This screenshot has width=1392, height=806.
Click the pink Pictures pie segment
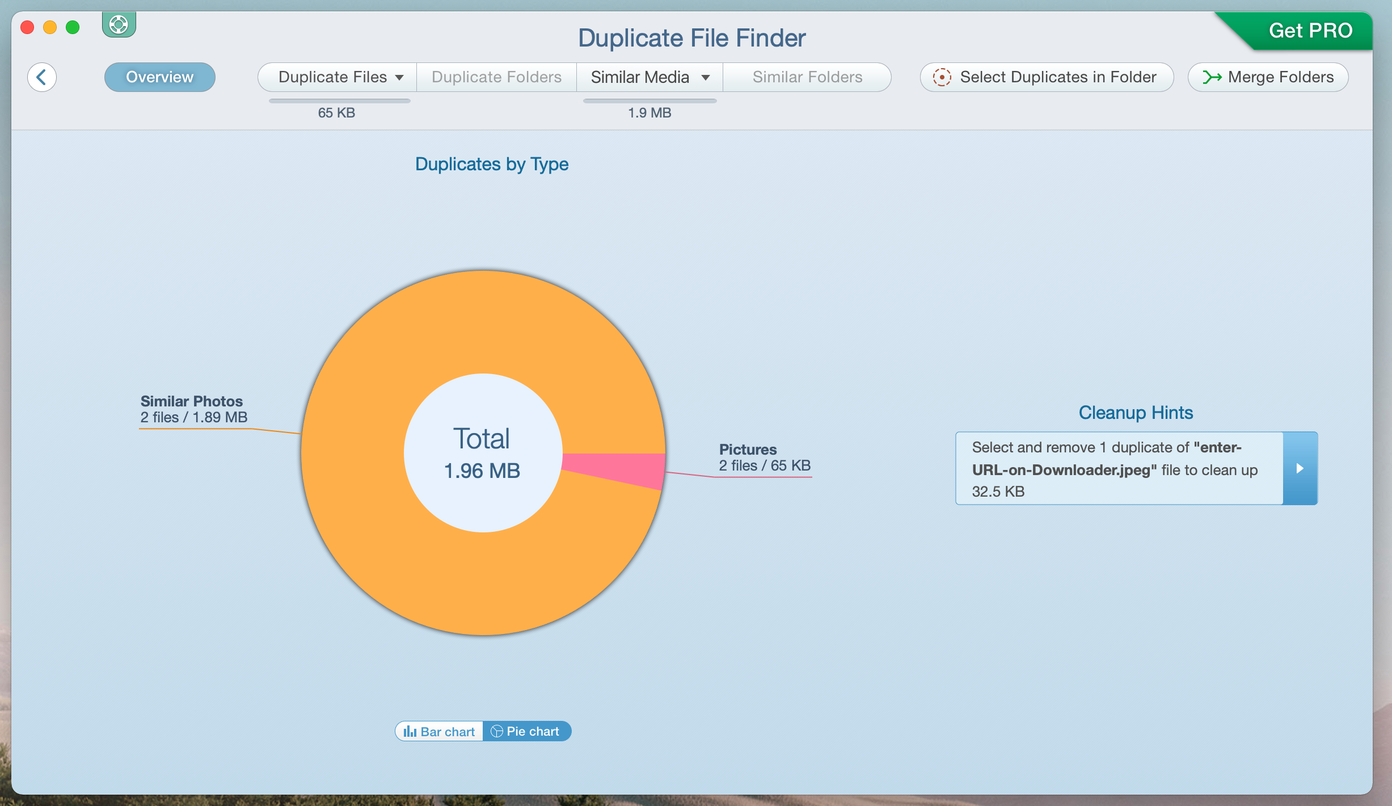615,470
